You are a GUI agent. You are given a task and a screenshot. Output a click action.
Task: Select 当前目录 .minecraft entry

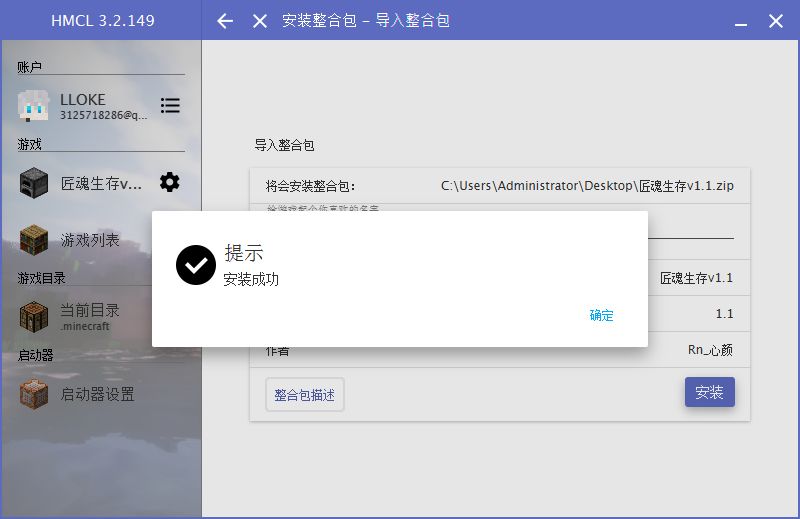coord(90,316)
